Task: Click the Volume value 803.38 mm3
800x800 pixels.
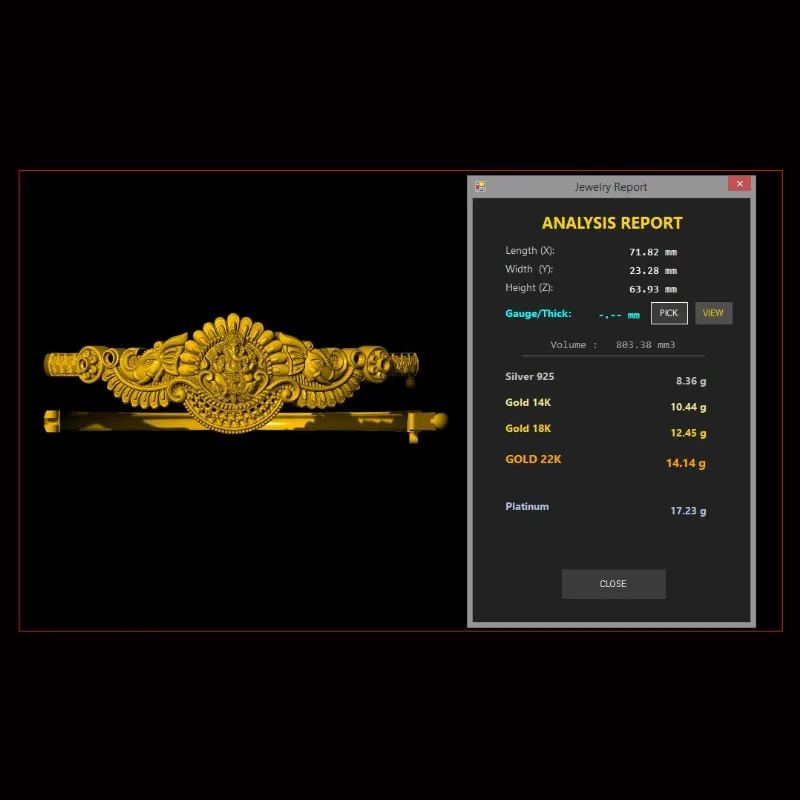Action: 645,345
